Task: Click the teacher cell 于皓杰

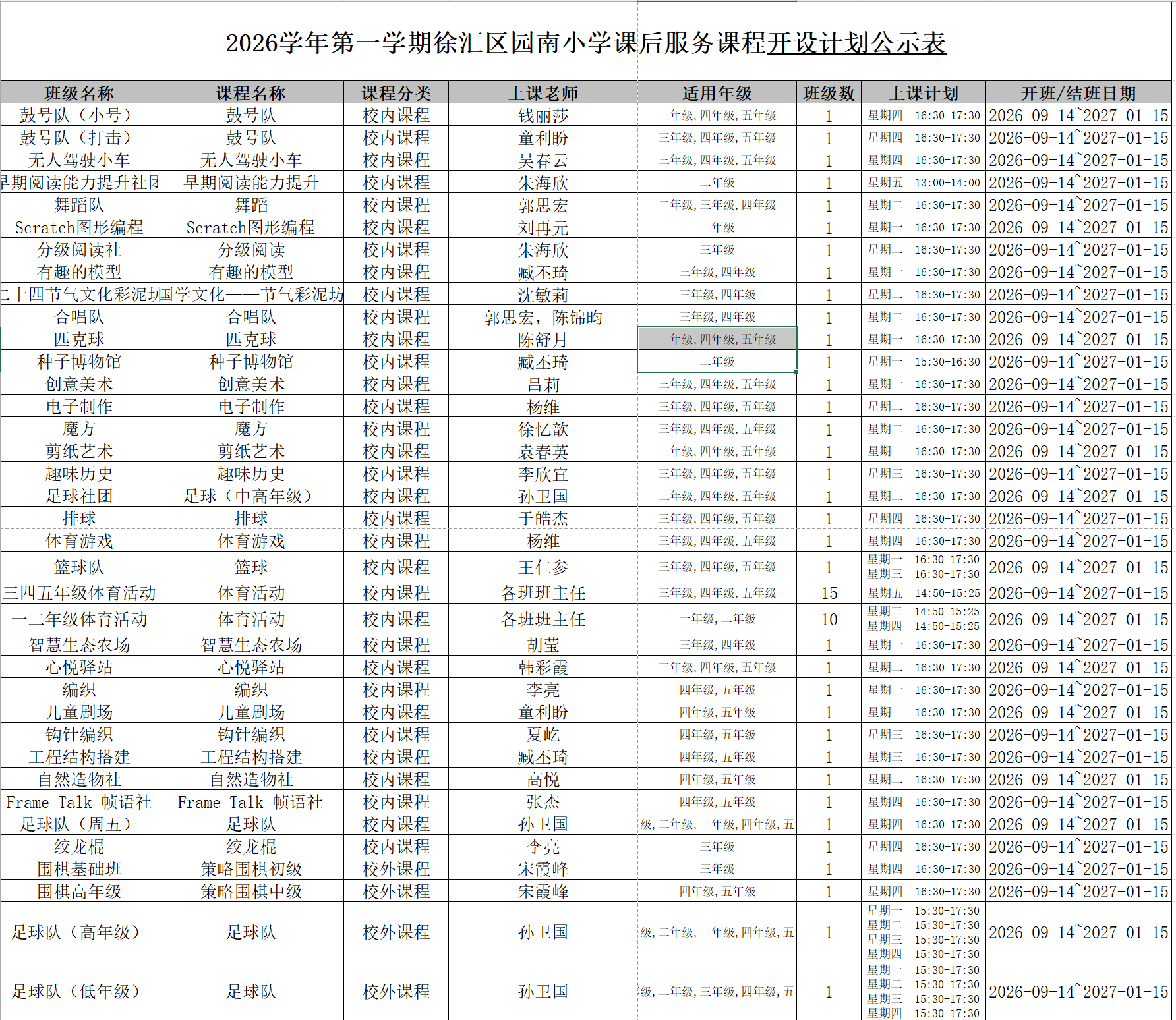Action: (x=543, y=519)
